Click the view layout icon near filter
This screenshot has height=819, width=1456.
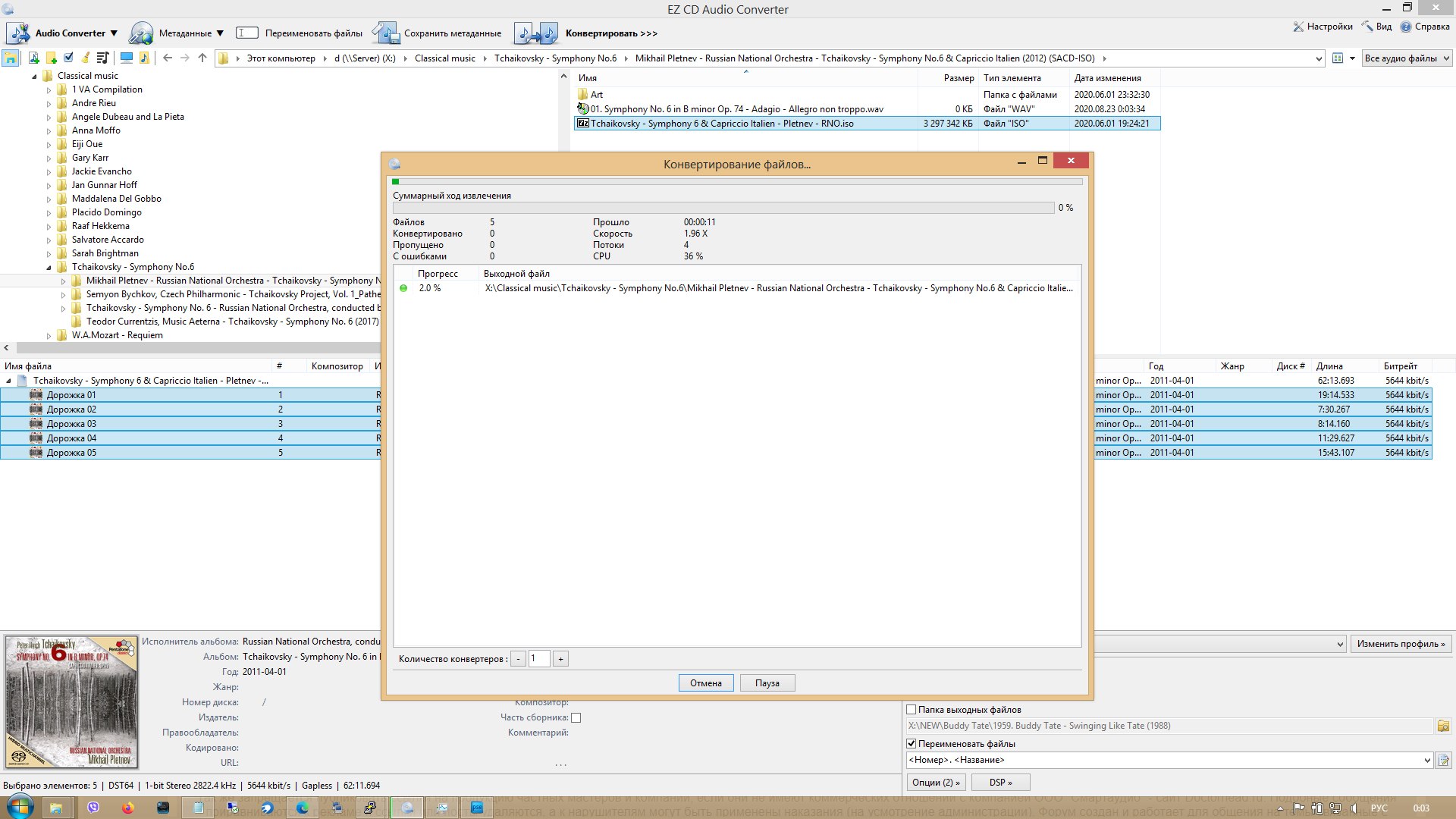[x=1338, y=58]
